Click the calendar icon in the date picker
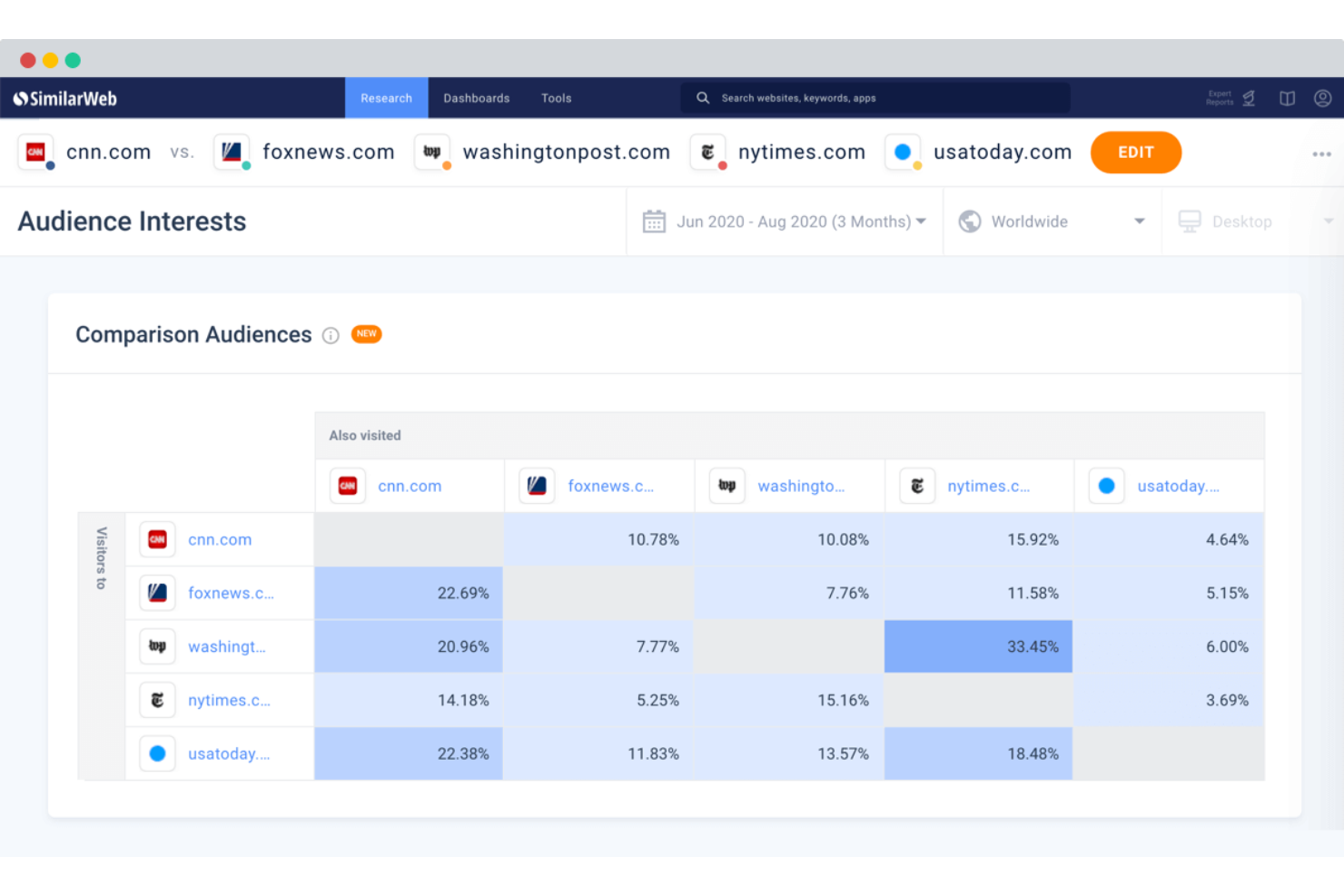The width and height of the screenshot is (1344, 896). click(654, 222)
